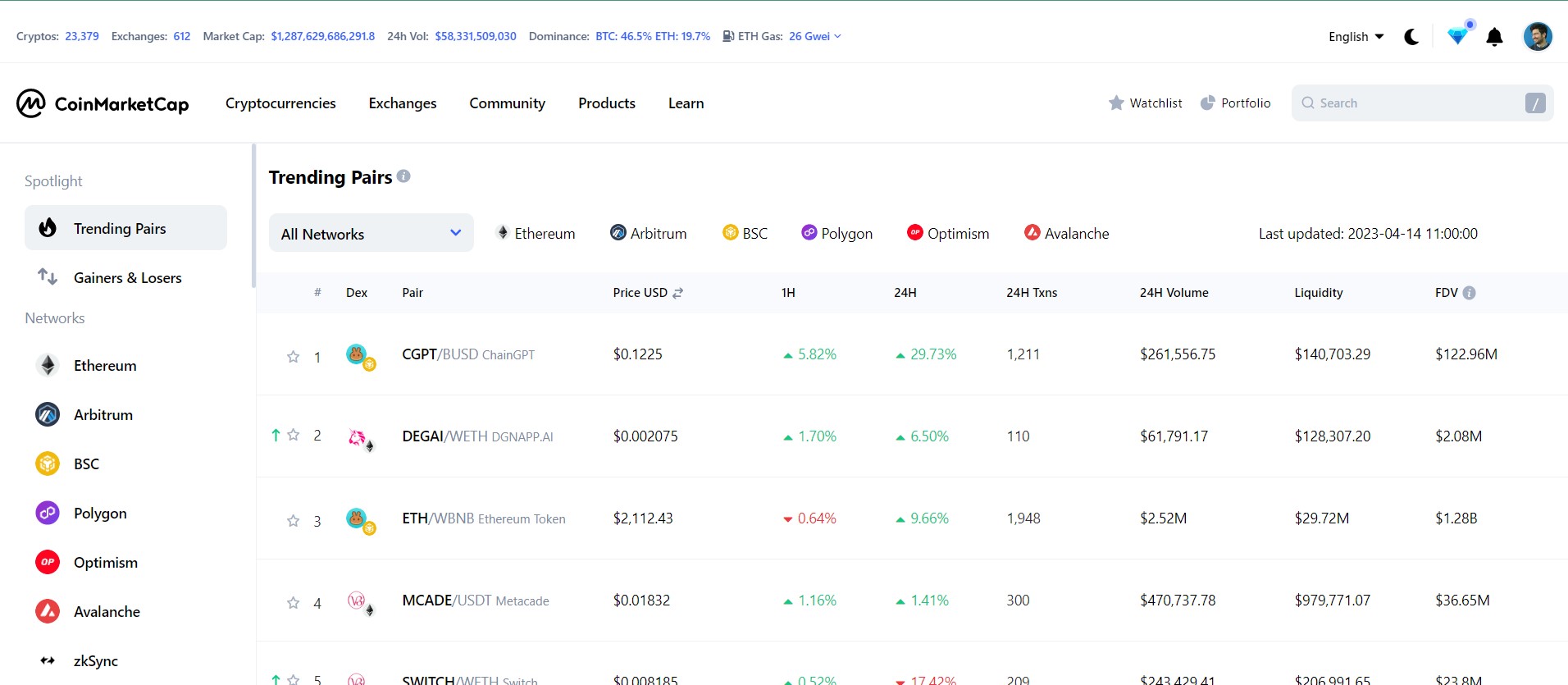The height and width of the screenshot is (685, 1568).
Task: Click FDV value $36.65M
Action: click(x=1462, y=601)
